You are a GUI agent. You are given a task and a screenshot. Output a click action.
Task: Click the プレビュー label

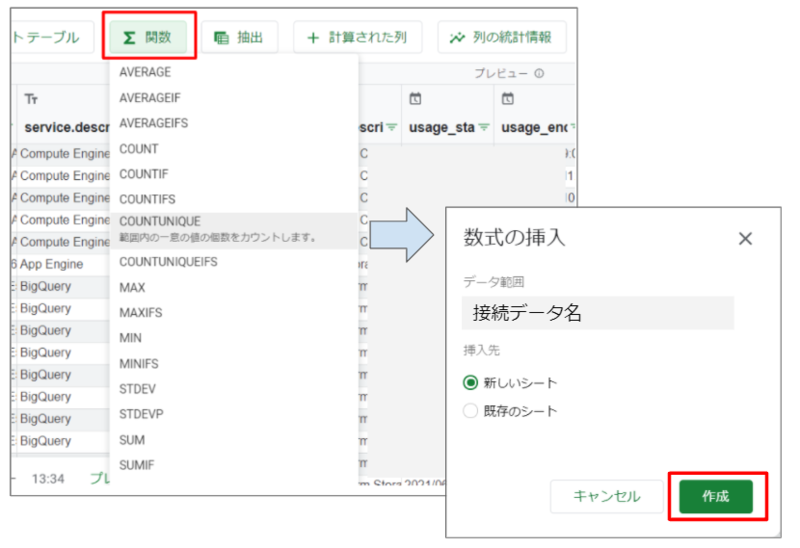(501, 73)
